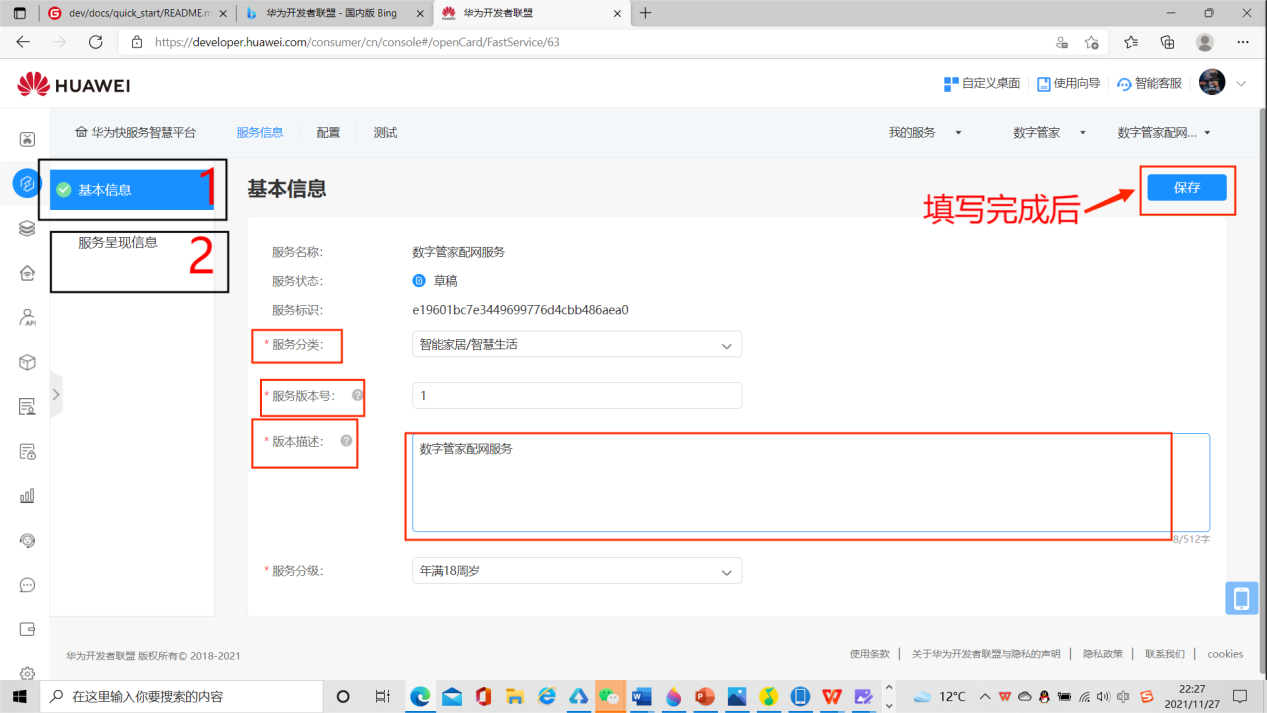Select the service ID text e19601bc7e3449699776d4cbb486aea0
Viewport: 1267px width, 713px height.
click(x=520, y=310)
